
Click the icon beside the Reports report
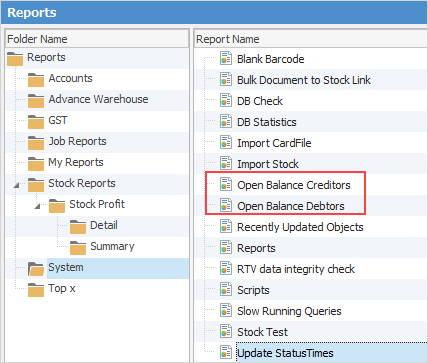[x=226, y=248]
